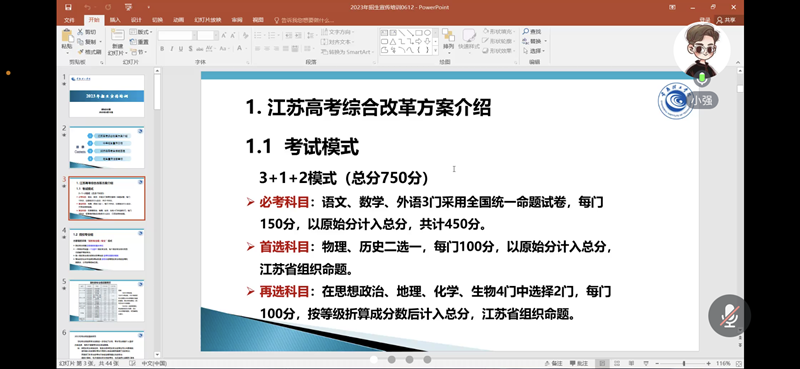The width and height of the screenshot is (800, 369).
Task: Expand the shapes gallery more arrow
Action: click(435, 51)
